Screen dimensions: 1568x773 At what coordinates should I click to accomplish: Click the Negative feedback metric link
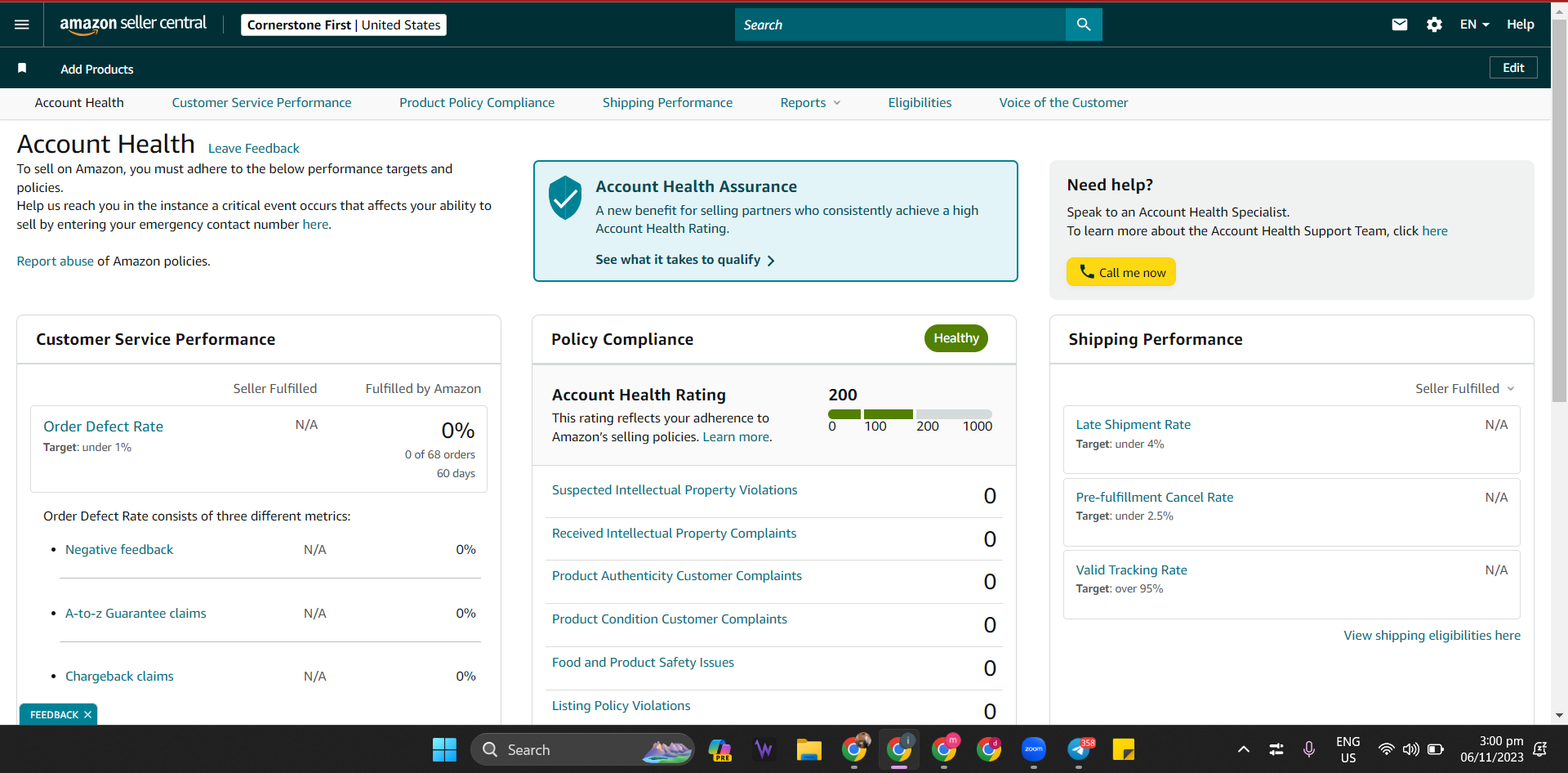[x=119, y=550]
